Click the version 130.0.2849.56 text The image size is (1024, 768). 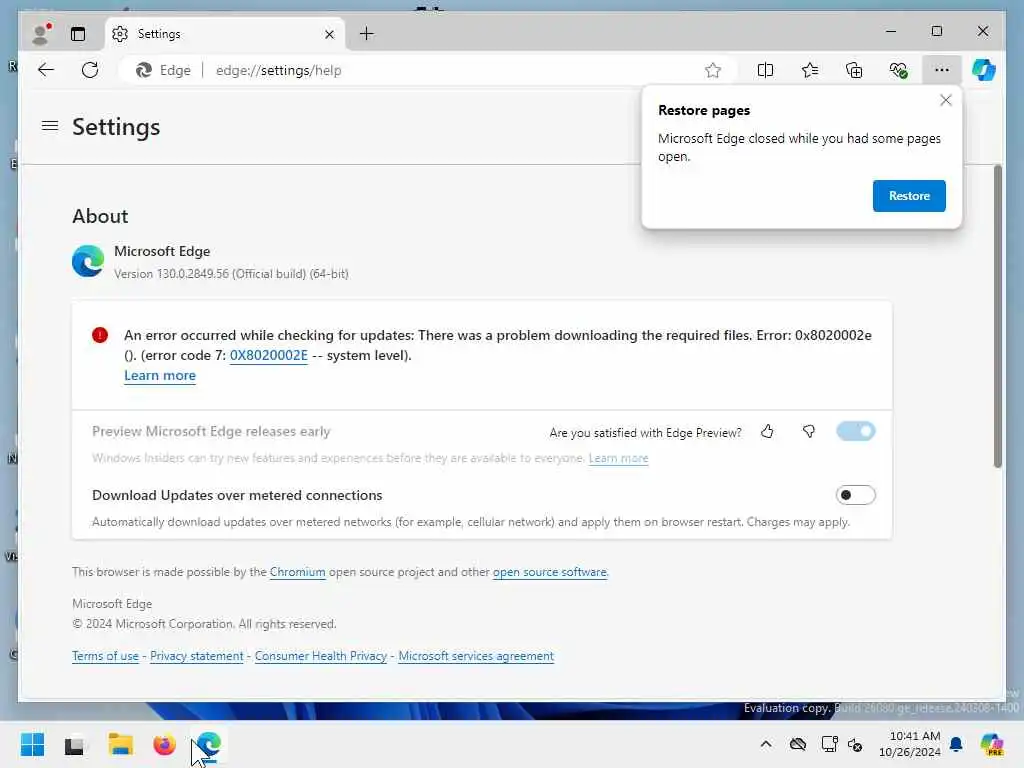coord(231,274)
